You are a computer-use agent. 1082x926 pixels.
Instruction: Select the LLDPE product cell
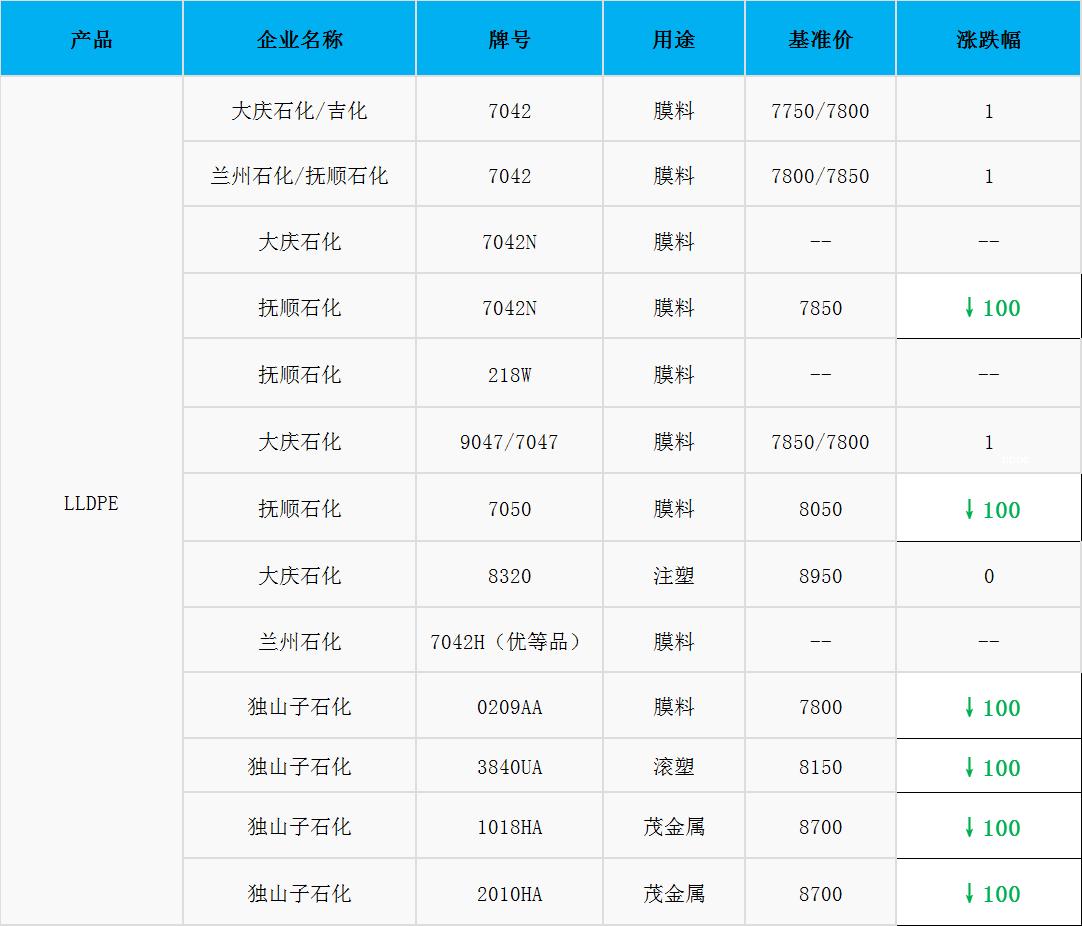pos(91,503)
